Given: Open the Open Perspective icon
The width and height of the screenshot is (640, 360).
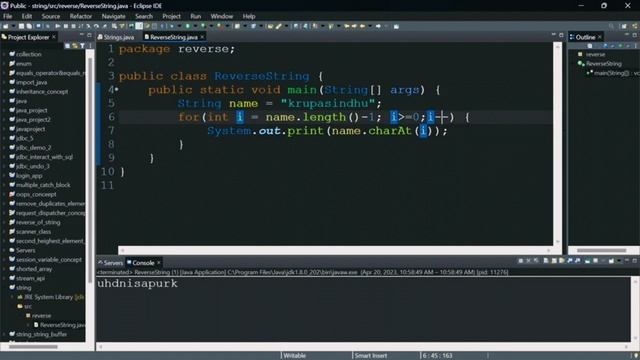Looking at the screenshot, I should [624, 26].
